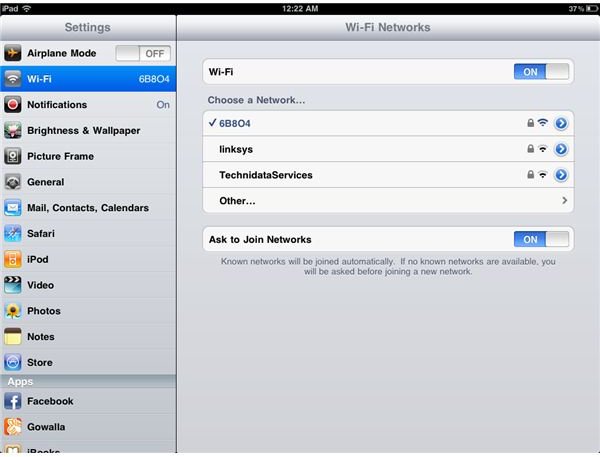
Task: Open Picture Frame settings
Action: (88, 156)
